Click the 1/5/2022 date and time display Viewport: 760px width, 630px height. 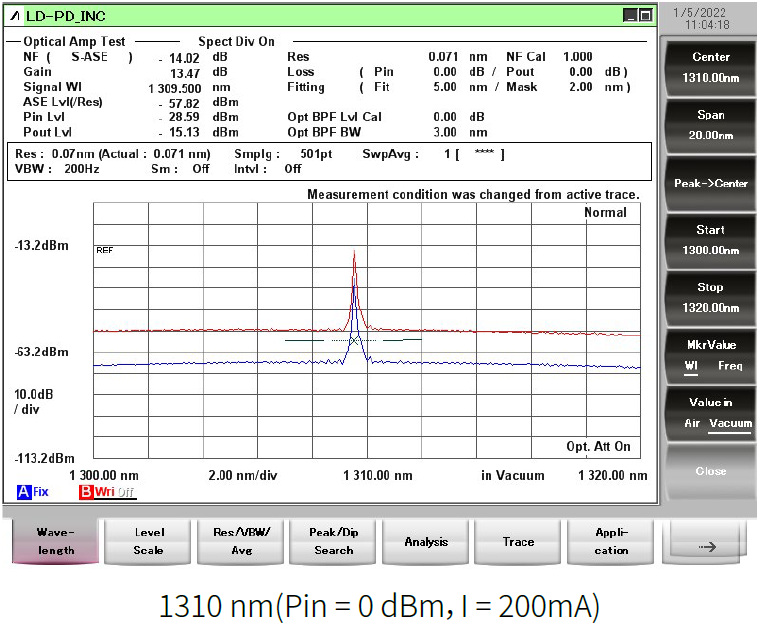click(x=701, y=19)
